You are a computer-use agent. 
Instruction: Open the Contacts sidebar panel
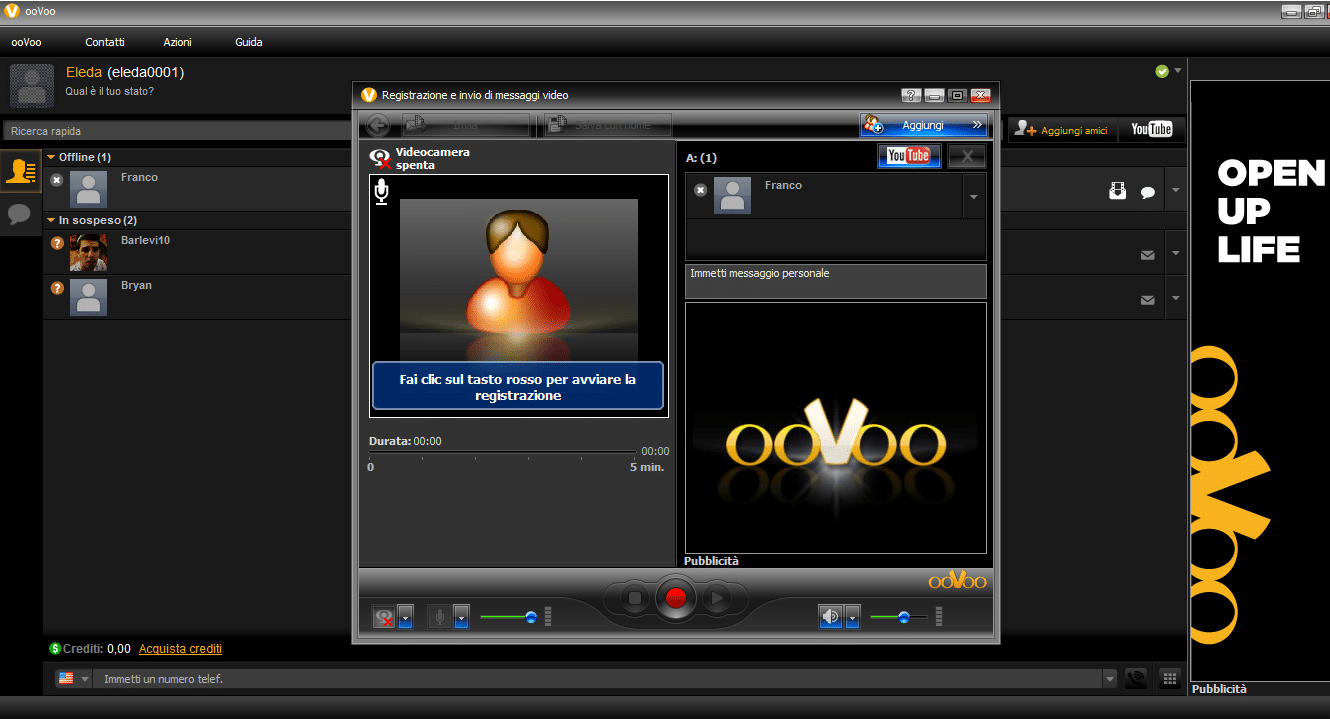coord(20,171)
